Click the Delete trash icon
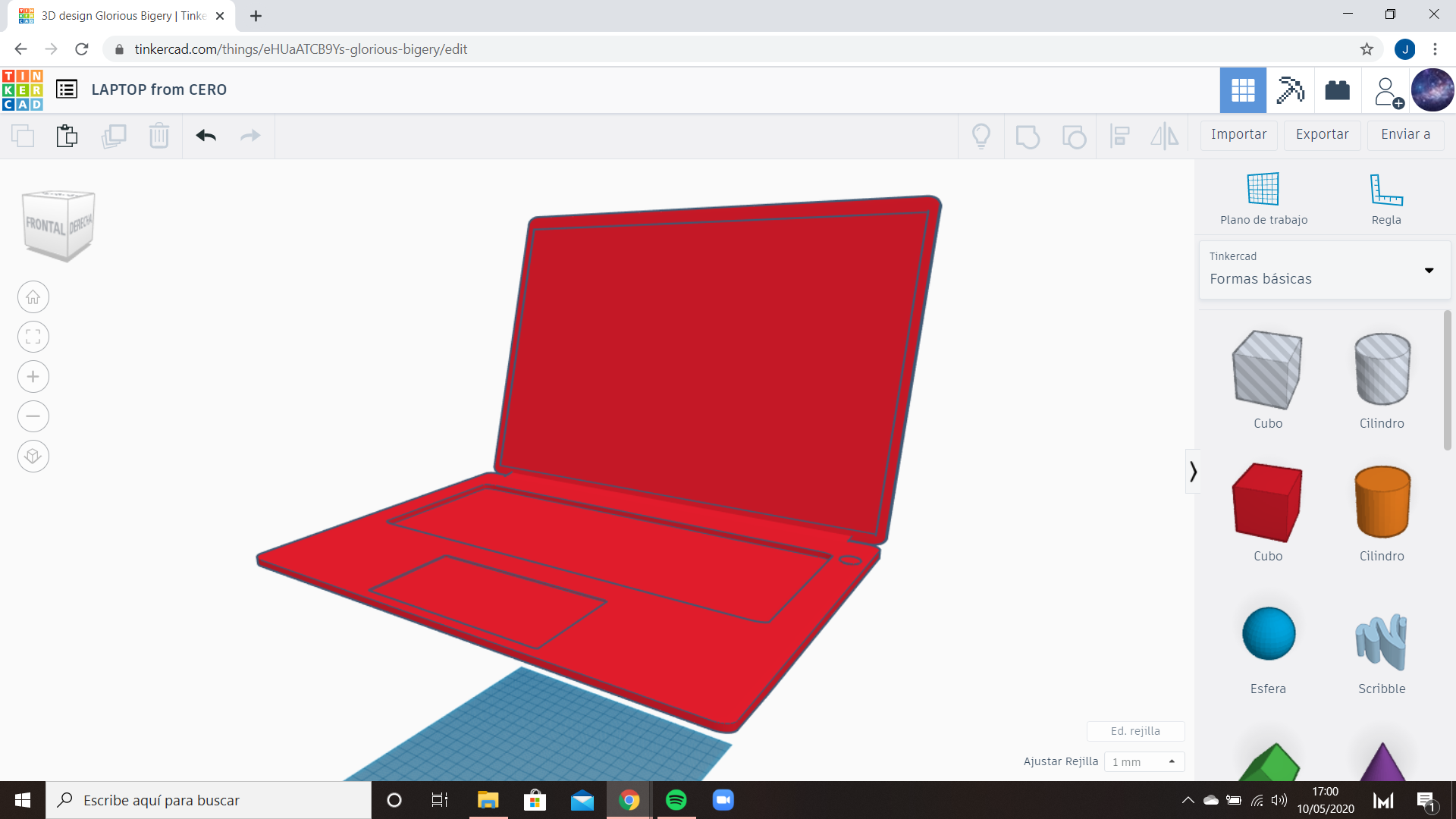 159,136
